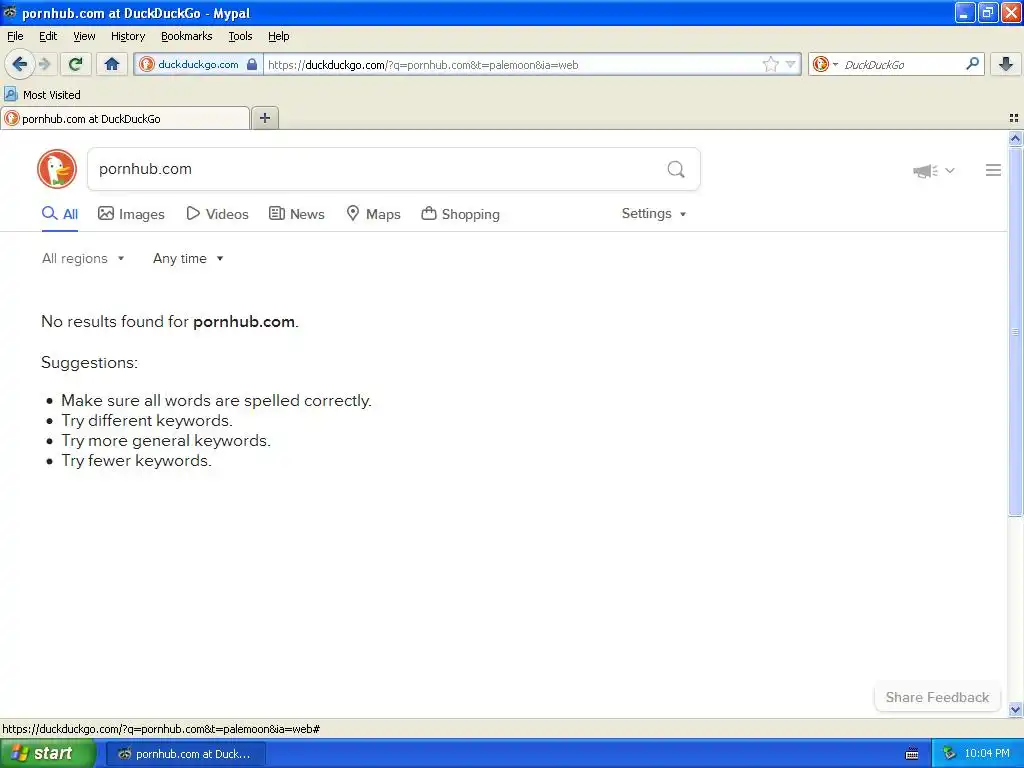Screen dimensions: 1024x768
Task: Switch to the Maps tab
Action: point(373,214)
